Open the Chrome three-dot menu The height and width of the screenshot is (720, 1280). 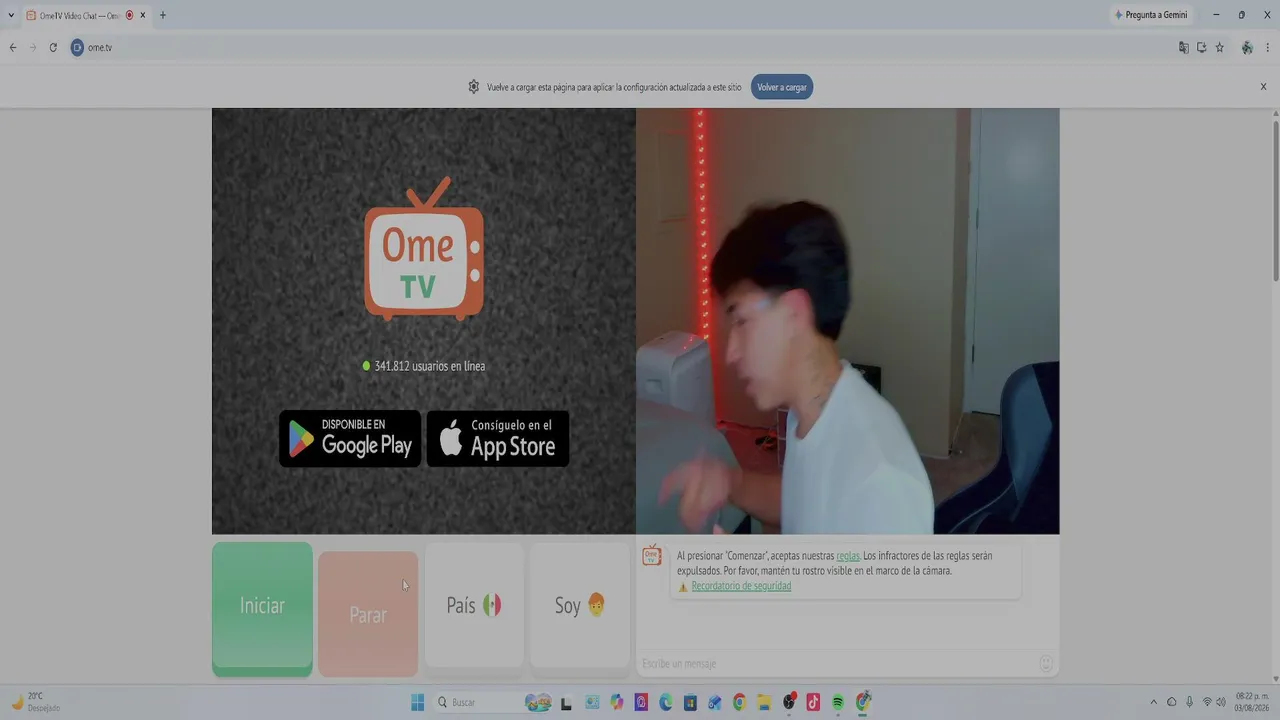coord(1268,47)
